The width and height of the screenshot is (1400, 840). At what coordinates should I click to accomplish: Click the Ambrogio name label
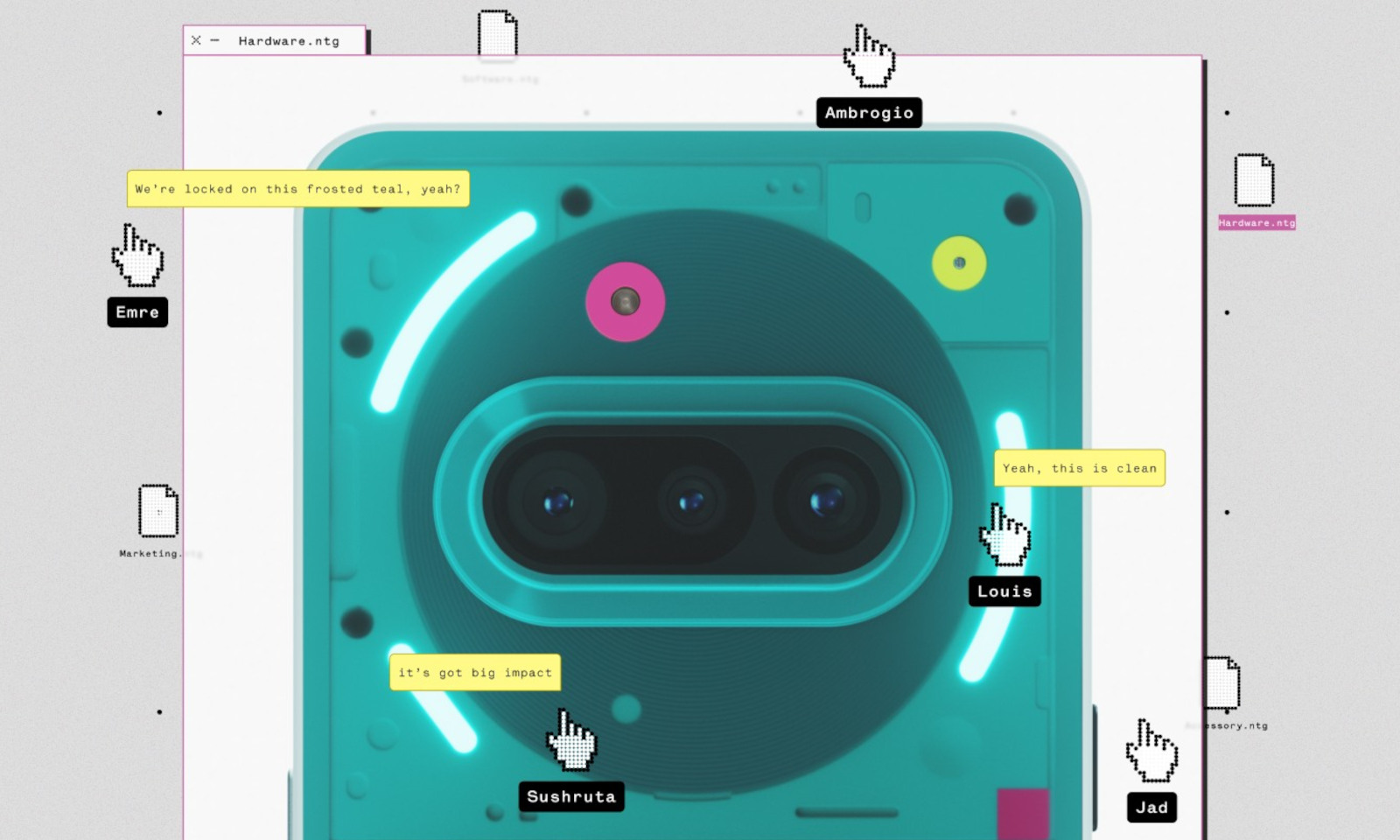[869, 113]
